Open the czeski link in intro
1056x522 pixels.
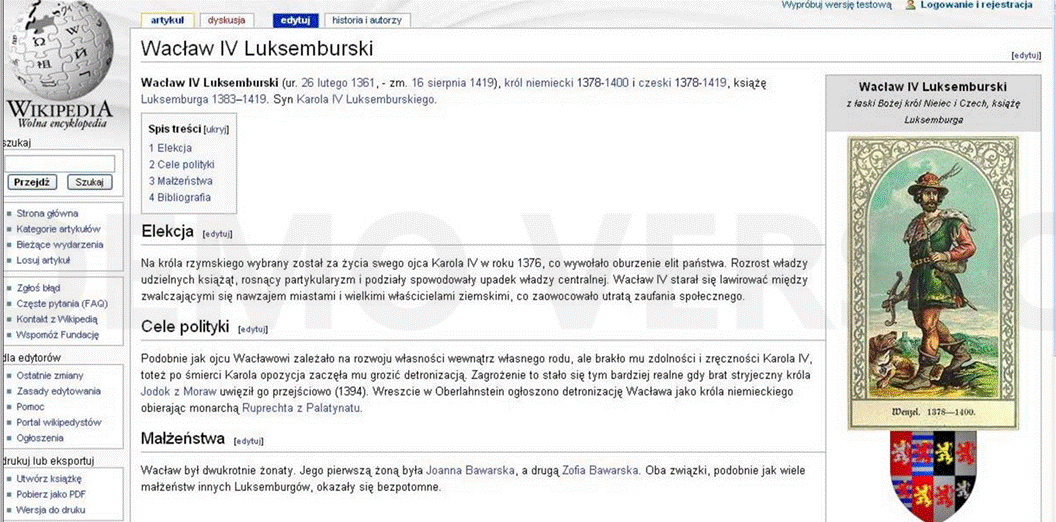[x=653, y=83]
